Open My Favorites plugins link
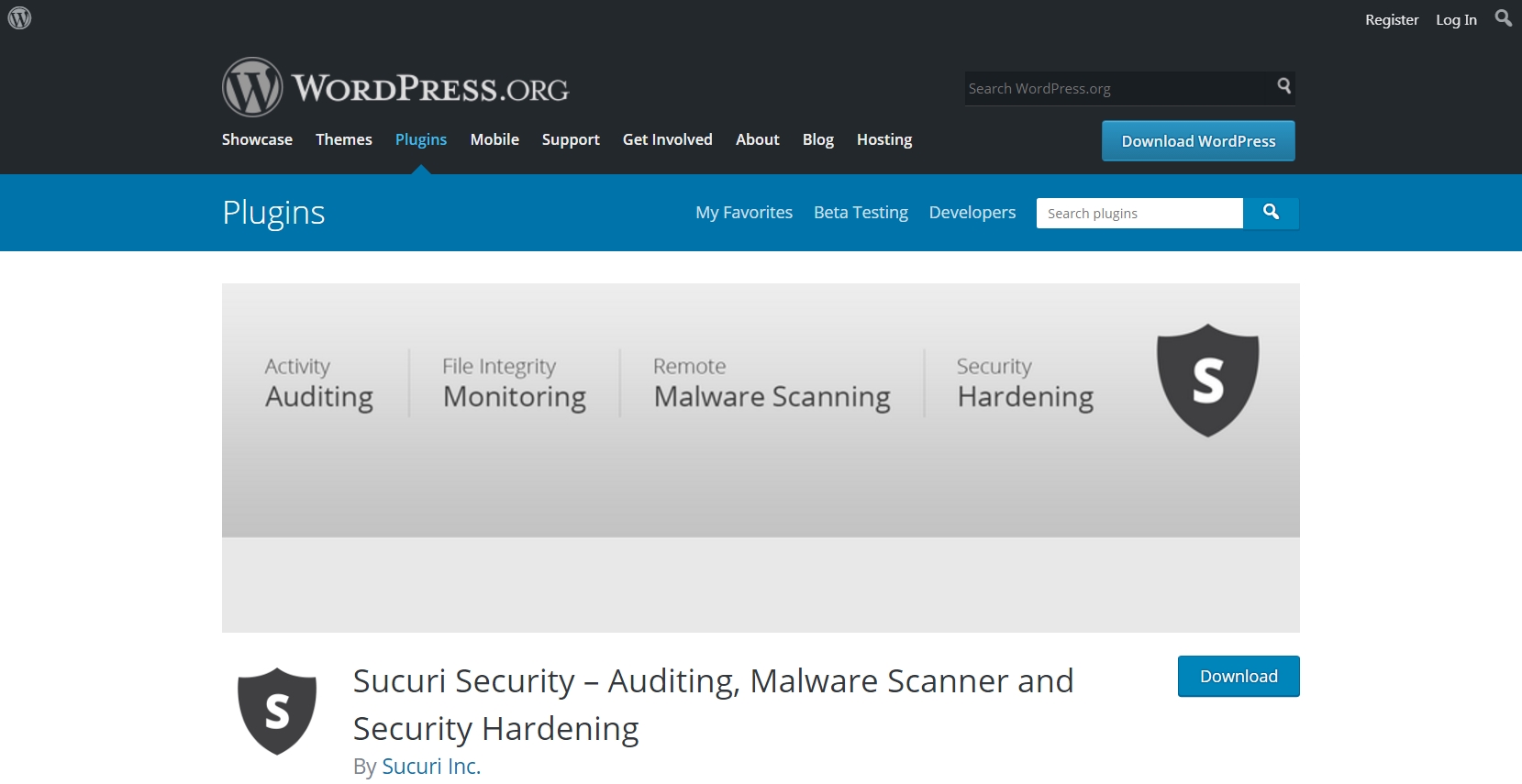Image resolution: width=1522 pixels, height=784 pixels. click(x=744, y=213)
